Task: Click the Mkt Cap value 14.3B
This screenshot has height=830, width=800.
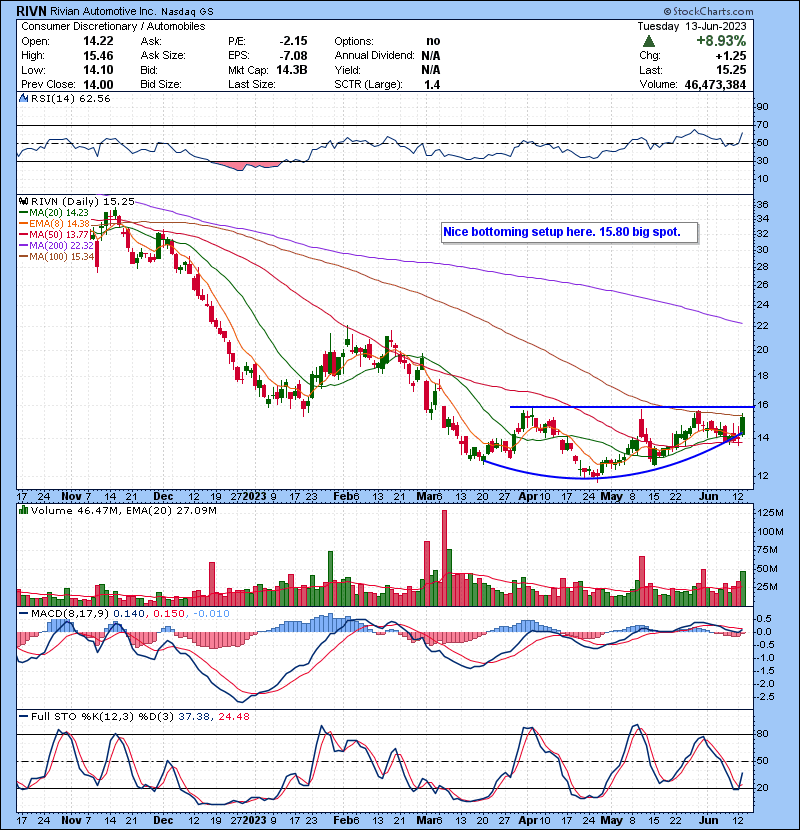Action: tap(292, 70)
